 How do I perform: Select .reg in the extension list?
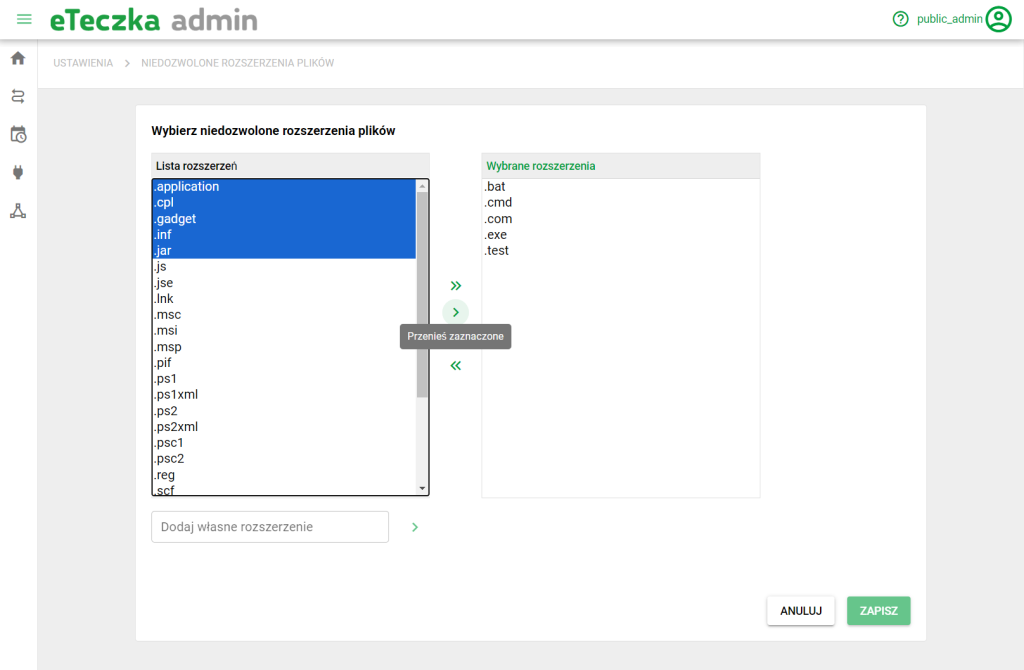click(284, 475)
